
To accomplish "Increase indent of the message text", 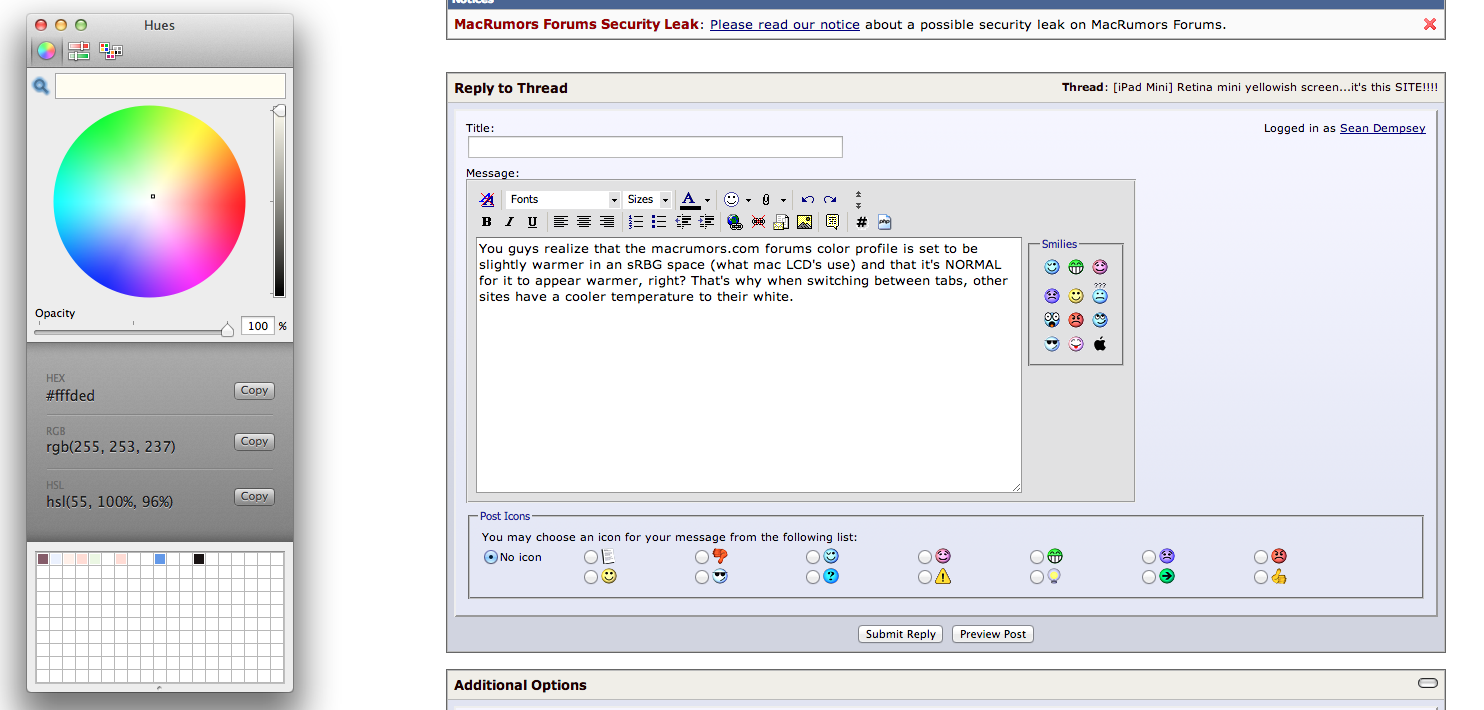I will [706, 222].
